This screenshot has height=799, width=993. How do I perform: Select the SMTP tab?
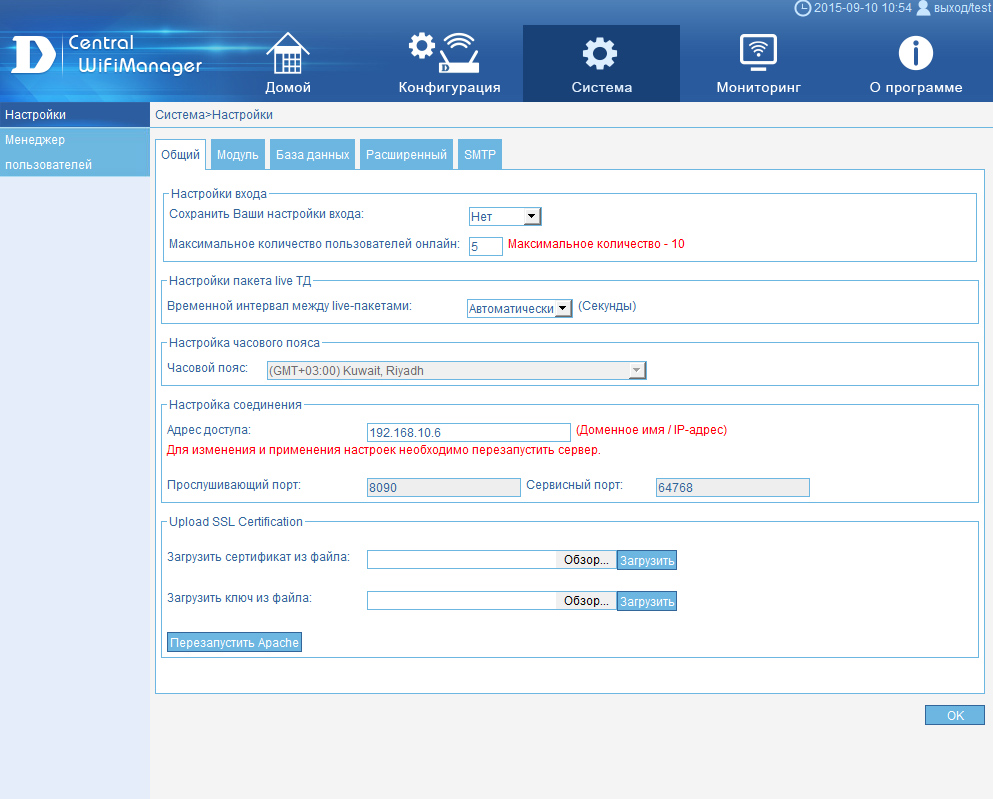[480, 155]
